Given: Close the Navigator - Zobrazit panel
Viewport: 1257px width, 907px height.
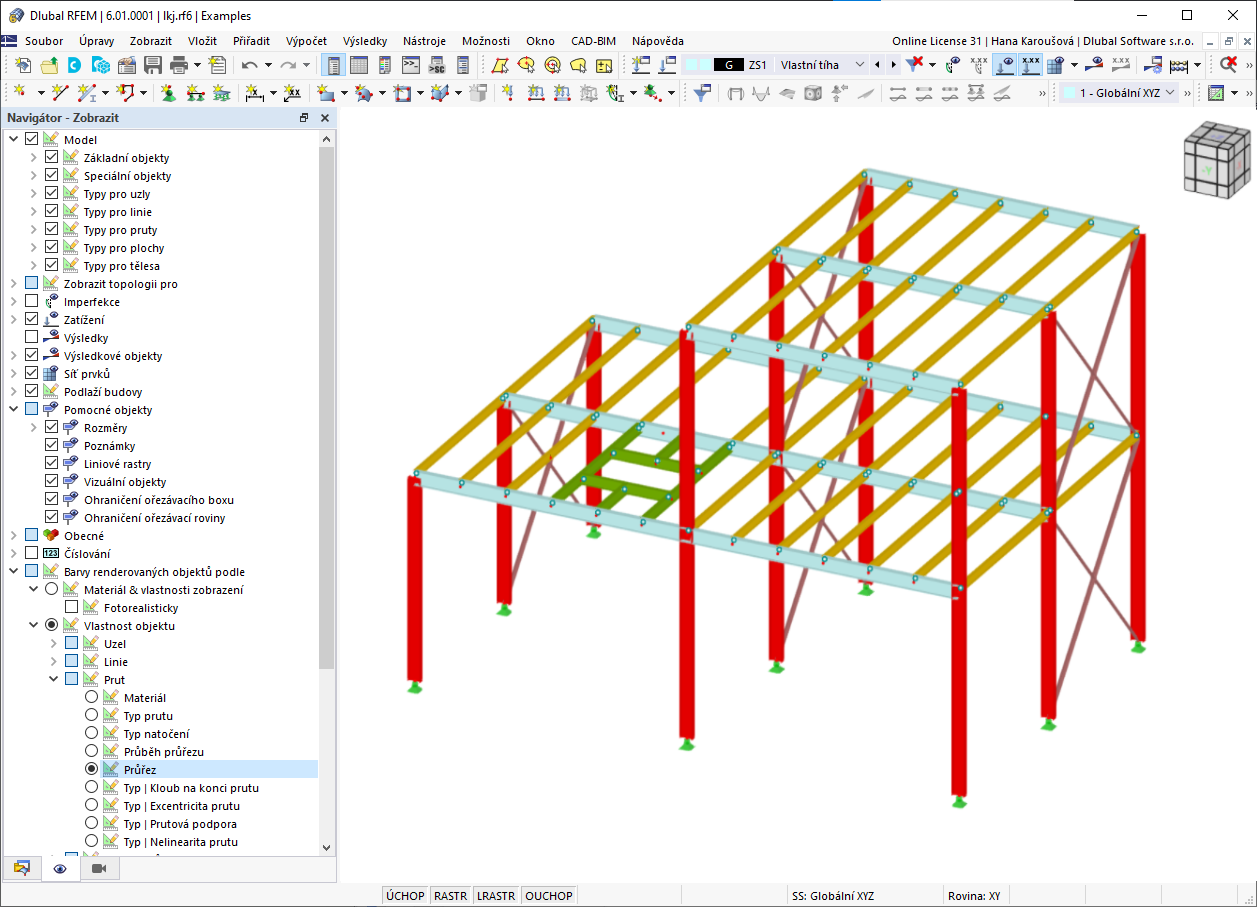Looking at the screenshot, I should tap(325, 118).
